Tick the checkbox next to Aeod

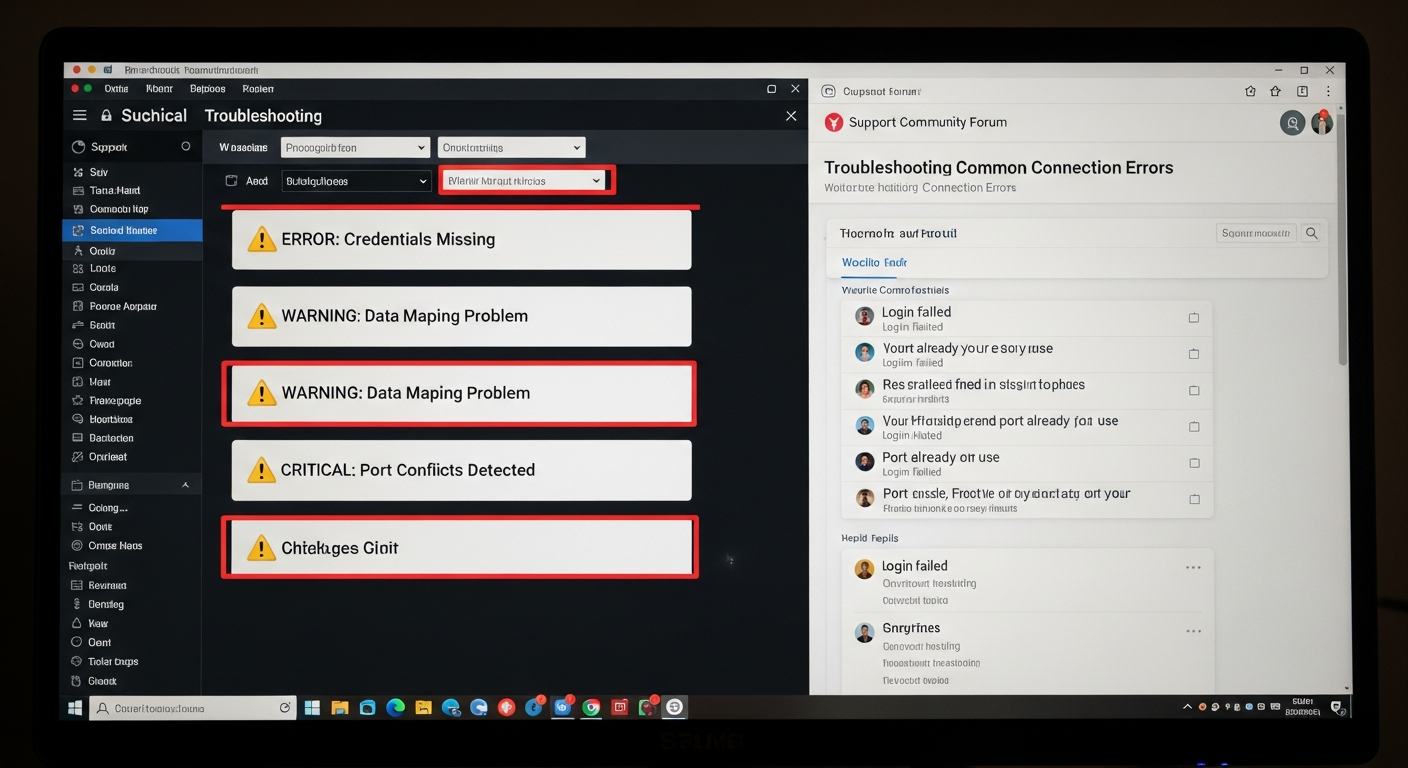click(x=231, y=181)
